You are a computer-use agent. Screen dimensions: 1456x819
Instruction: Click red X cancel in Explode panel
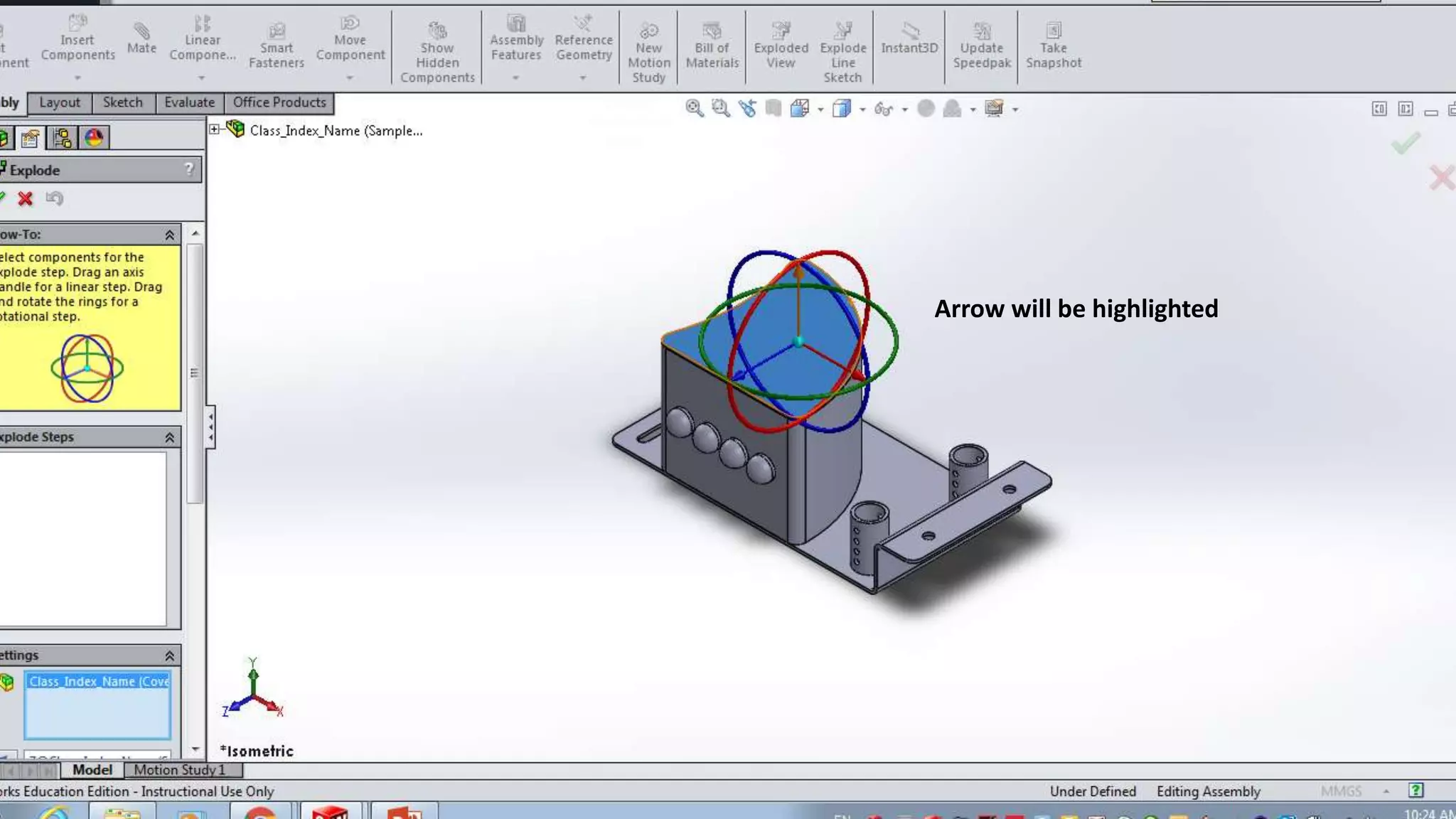point(26,199)
